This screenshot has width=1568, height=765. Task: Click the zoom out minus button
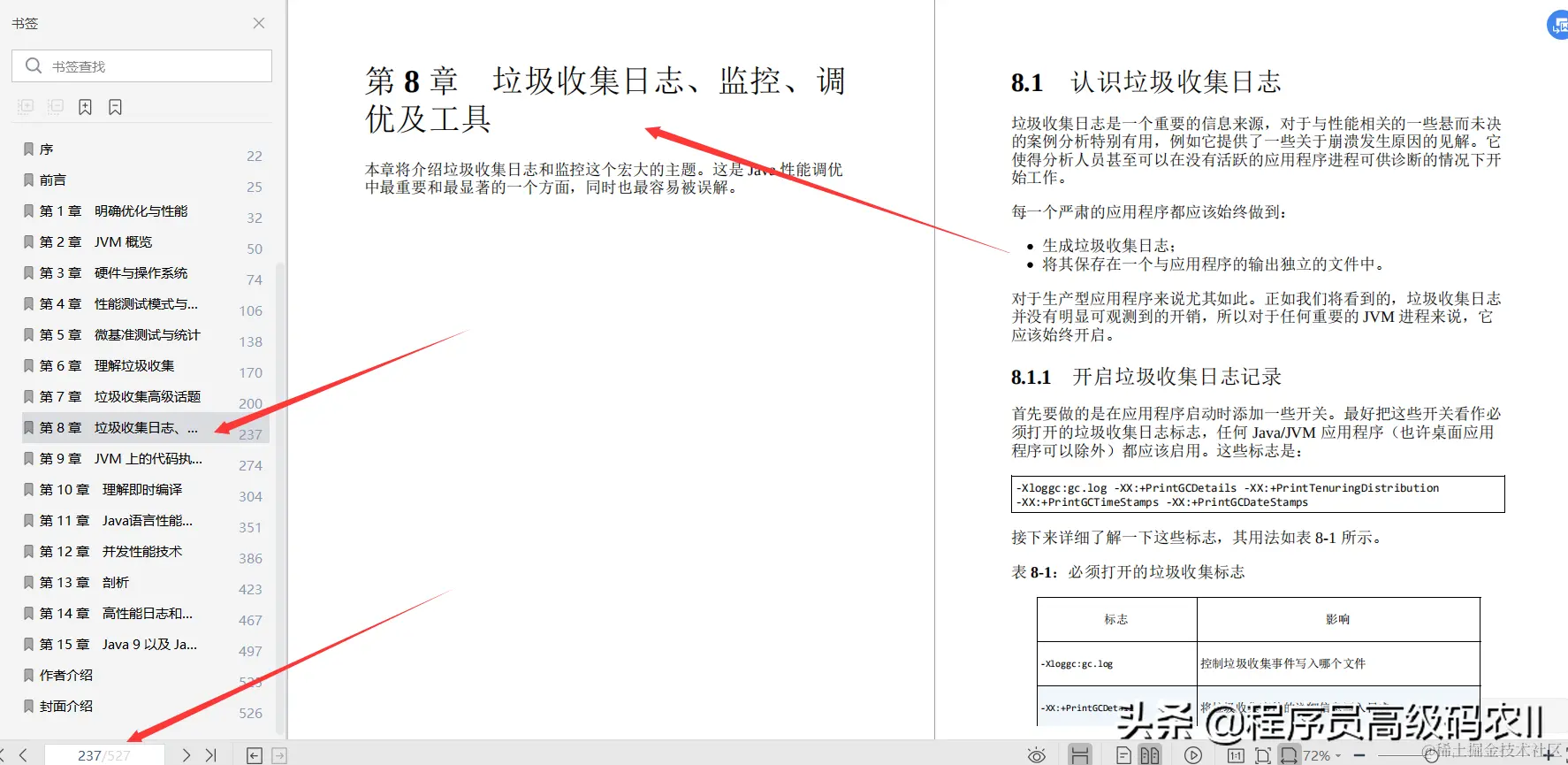1359,756
